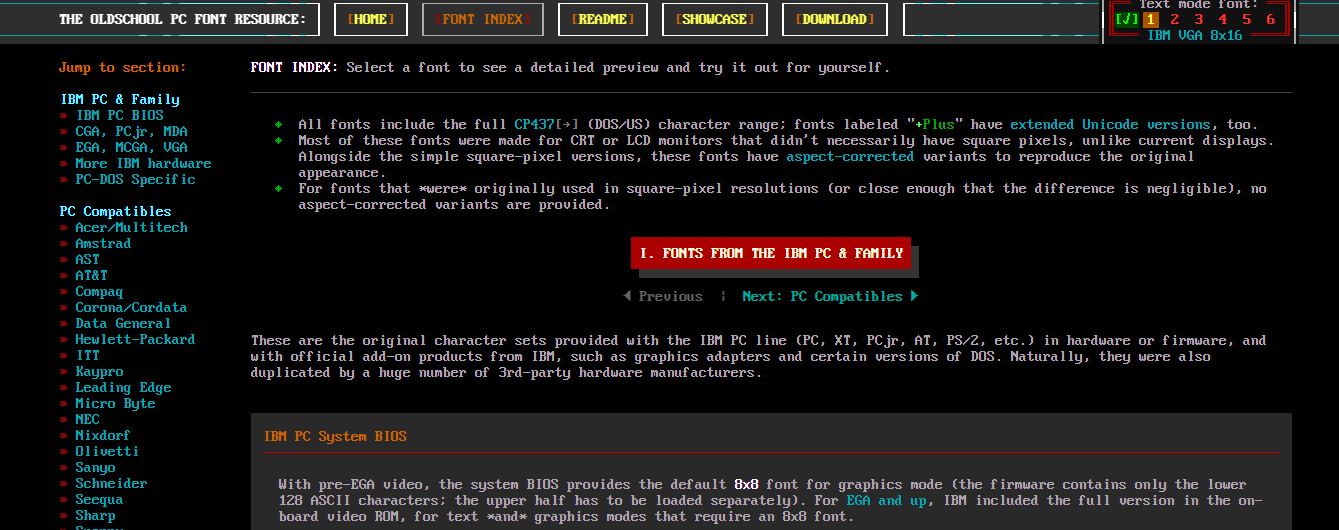The image size is (1339, 530).
Task: Jump to IBM PC BIOS section
Action: coord(119,115)
